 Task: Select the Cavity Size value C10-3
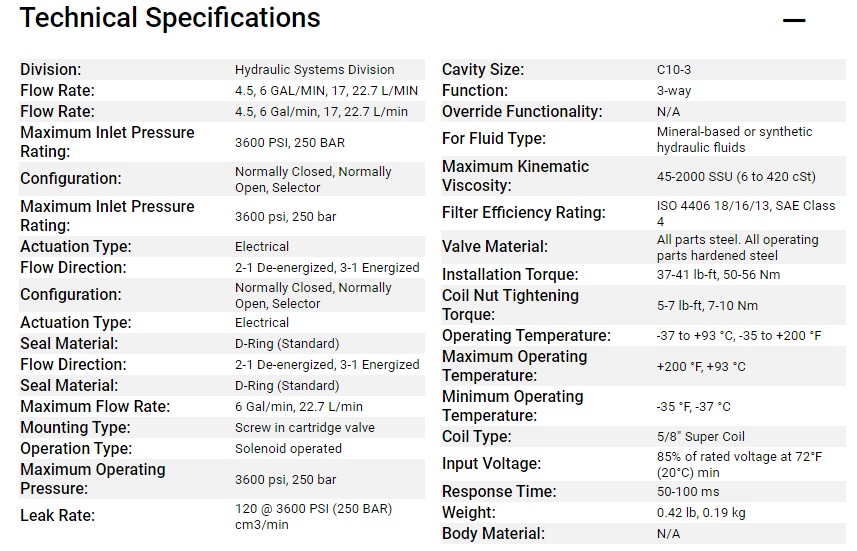[673, 69]
